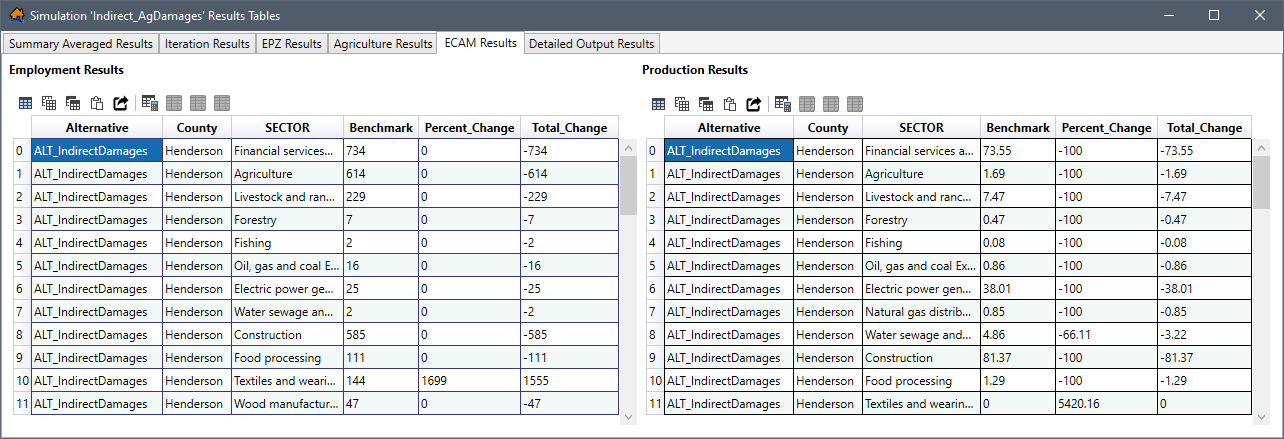The image size is (1284, 439).
Task: Open the Iteration Results tab
Action: click(207, 44)
